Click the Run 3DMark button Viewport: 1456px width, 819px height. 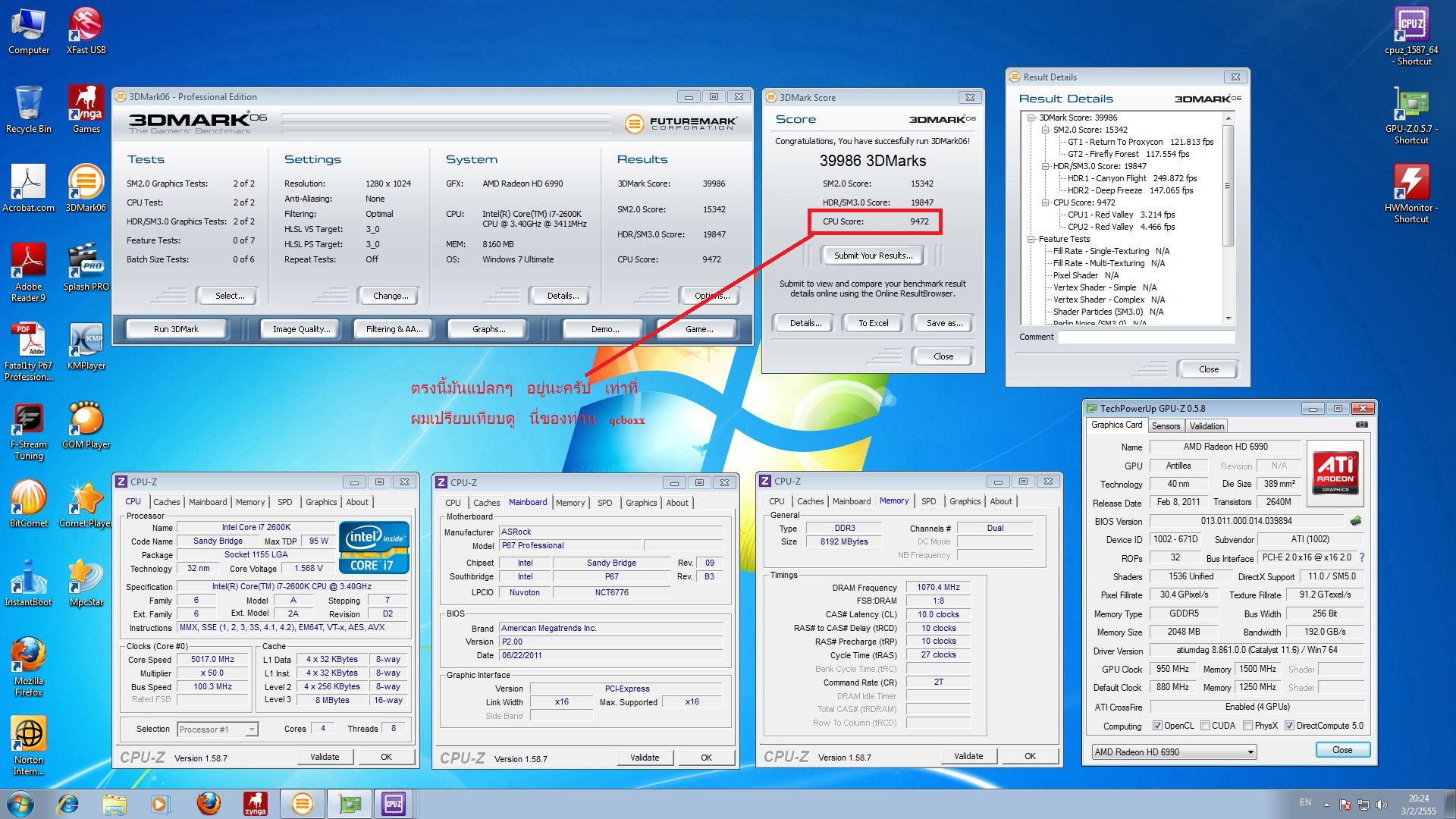[176, 329]
